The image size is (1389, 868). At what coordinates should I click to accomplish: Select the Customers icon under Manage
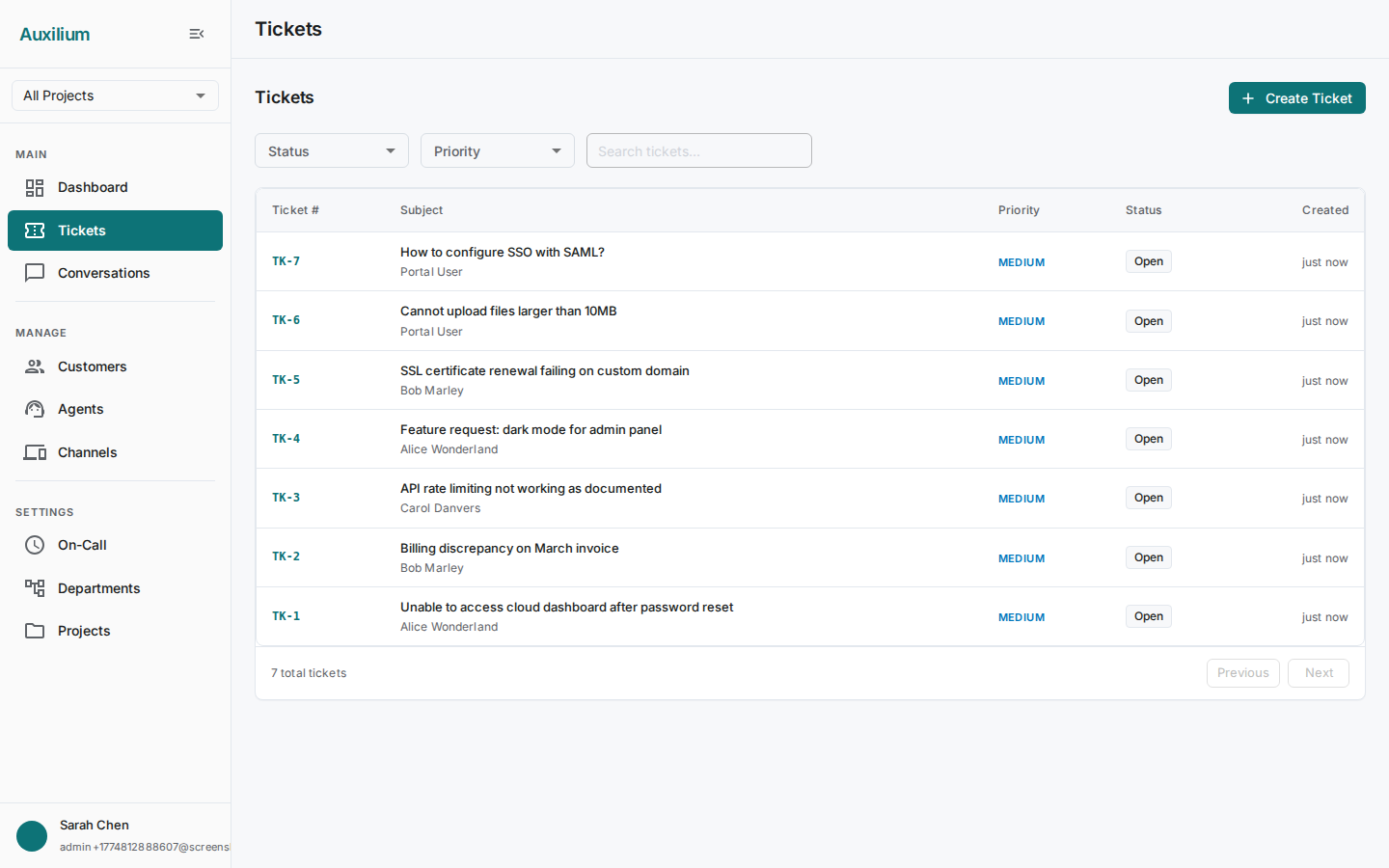coord(35,366)
